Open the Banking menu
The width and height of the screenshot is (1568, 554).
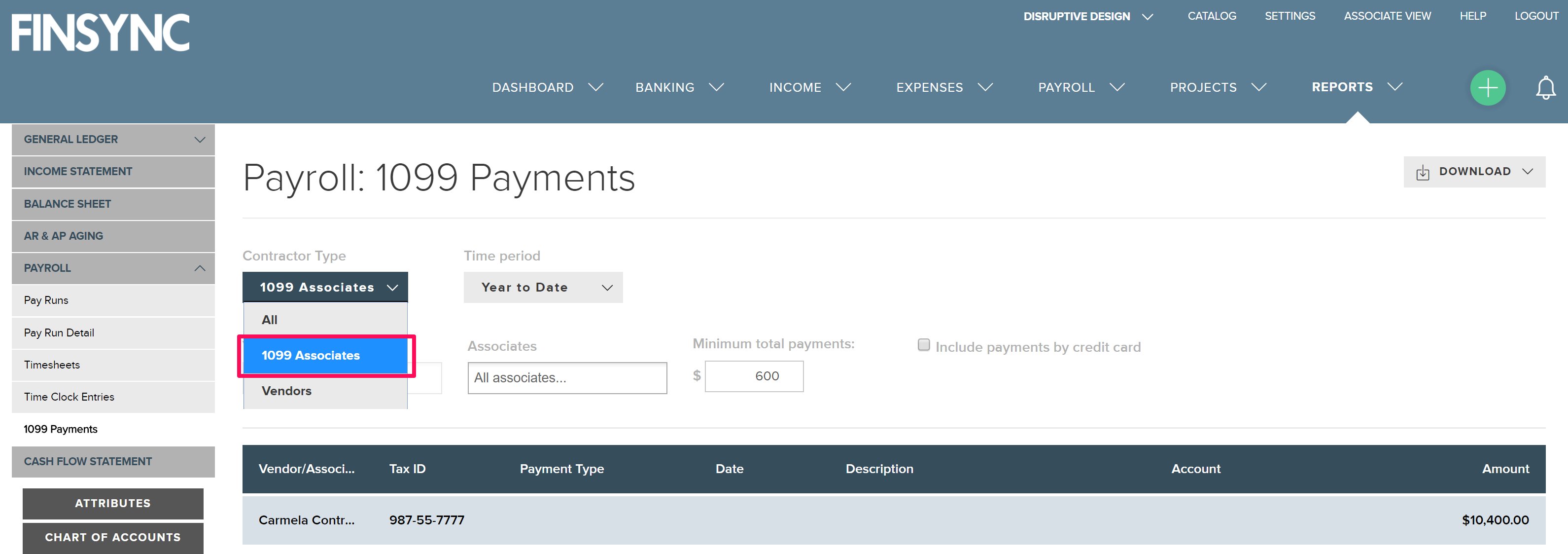679,87
